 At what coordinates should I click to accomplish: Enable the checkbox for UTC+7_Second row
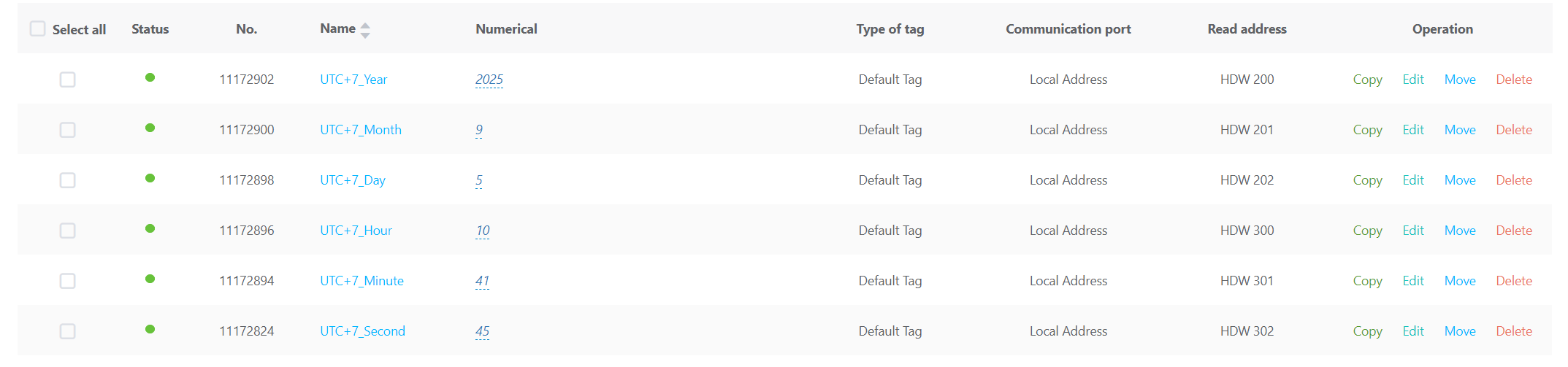67,331
